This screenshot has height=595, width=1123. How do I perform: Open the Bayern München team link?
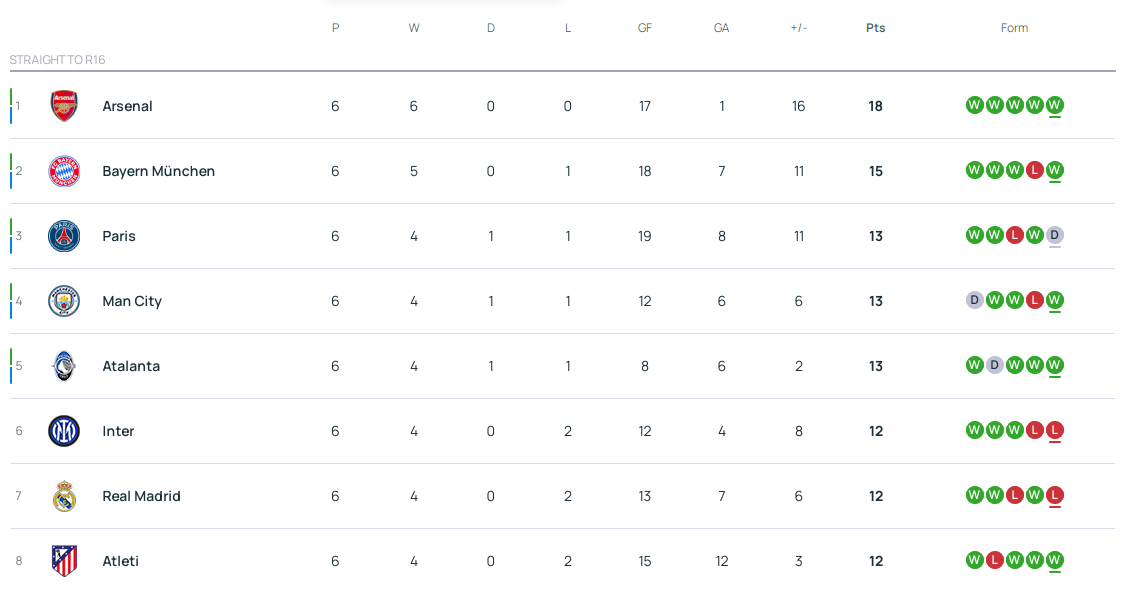158,171
